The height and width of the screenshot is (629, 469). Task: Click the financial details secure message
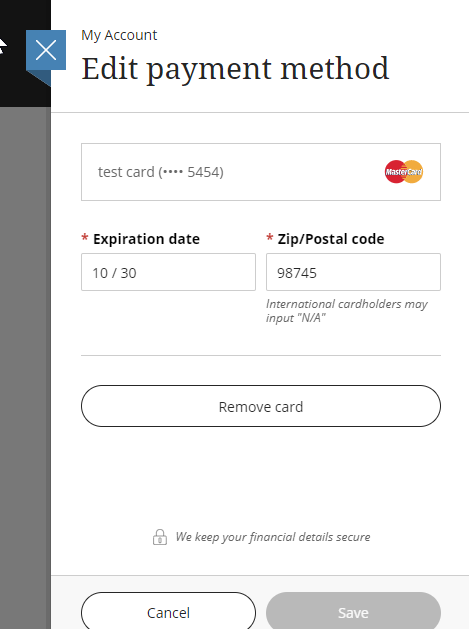(x=273, y=537)
